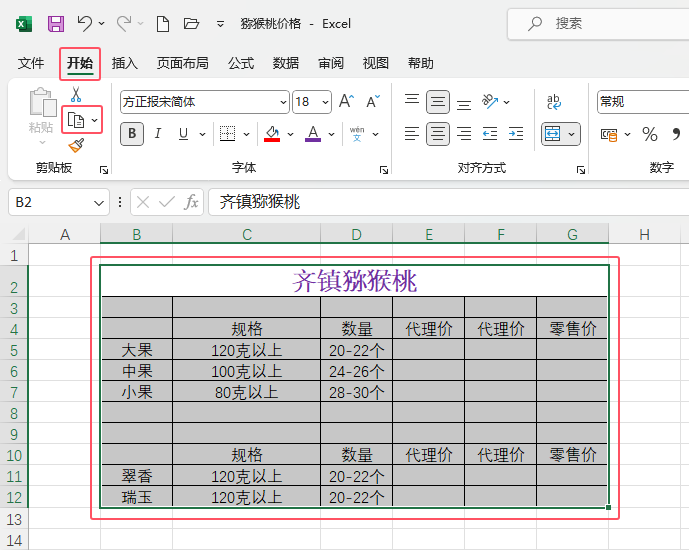The image size is (689, 550).
Task: Open the font size 18 dropdown
Action: (x=325, y=102)
